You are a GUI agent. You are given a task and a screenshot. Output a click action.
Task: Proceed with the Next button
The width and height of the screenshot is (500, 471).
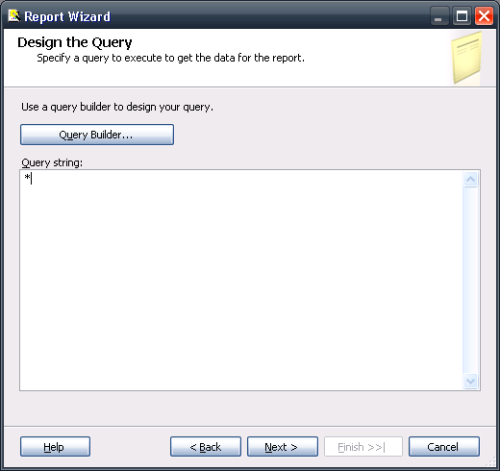pos(282,447)
